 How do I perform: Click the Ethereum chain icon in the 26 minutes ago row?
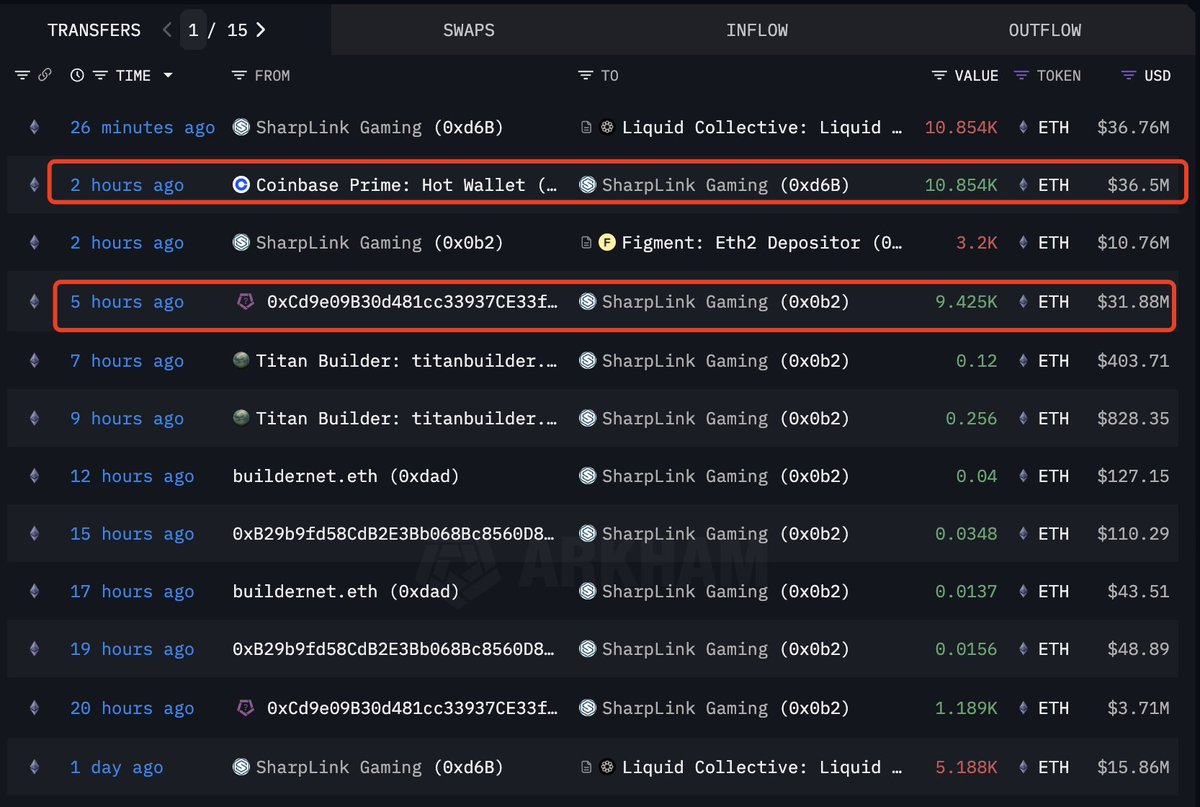click(35, 127)
